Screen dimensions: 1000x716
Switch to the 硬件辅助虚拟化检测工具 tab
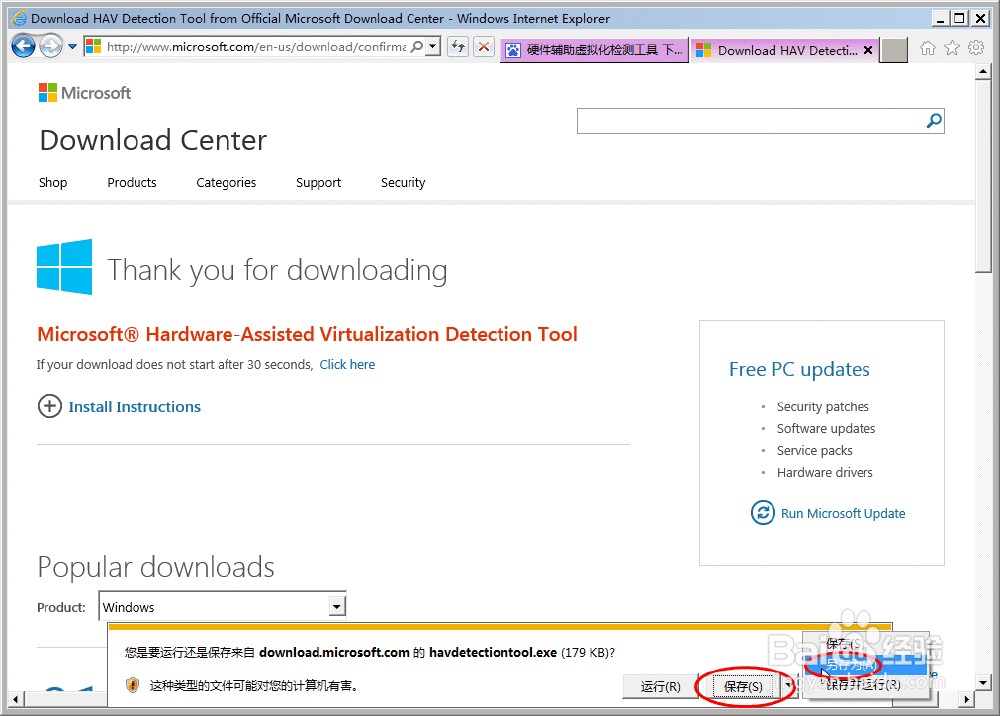pos(594,50)
